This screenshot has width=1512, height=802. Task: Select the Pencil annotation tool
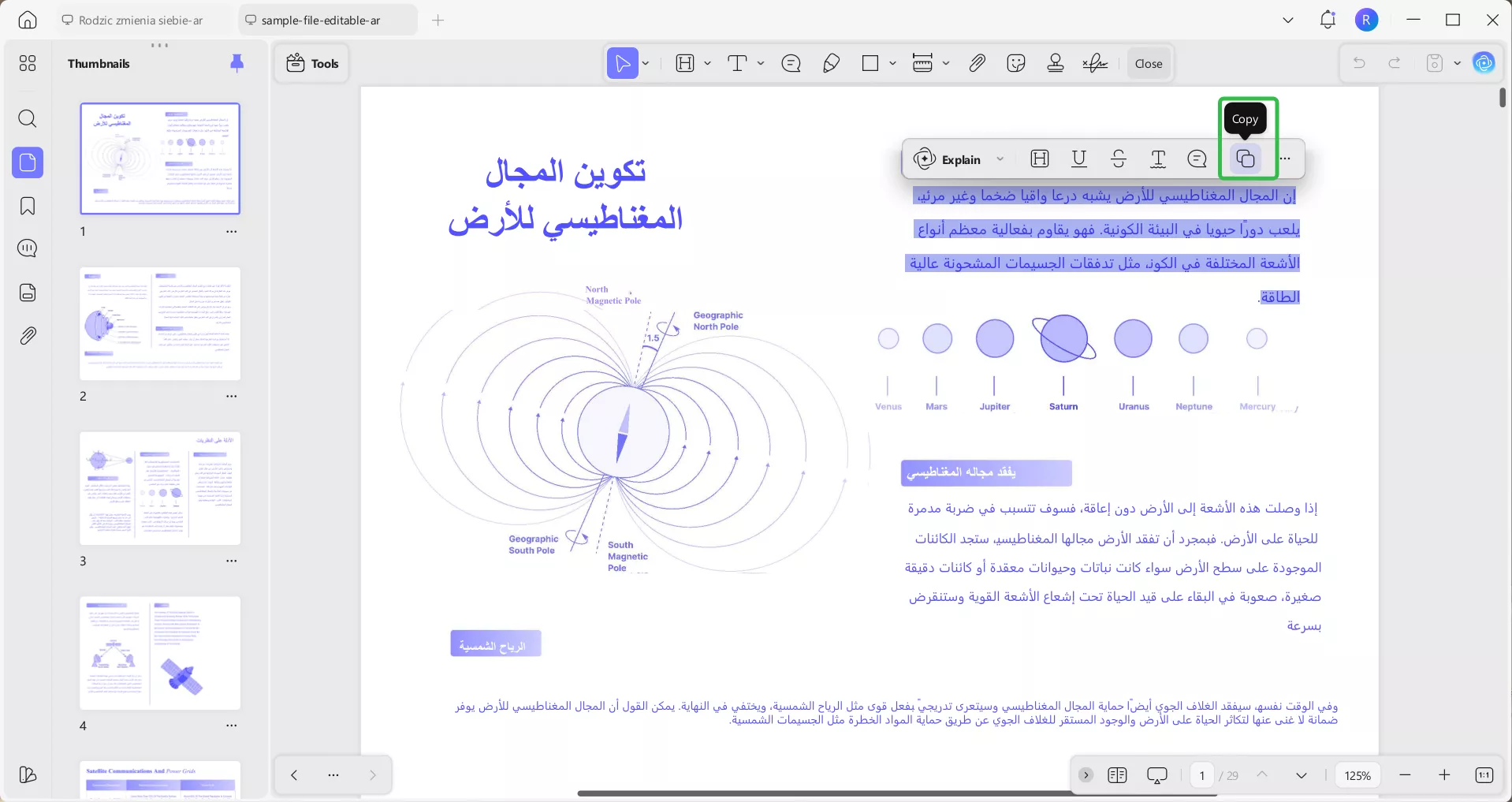(x=831, y=63)
